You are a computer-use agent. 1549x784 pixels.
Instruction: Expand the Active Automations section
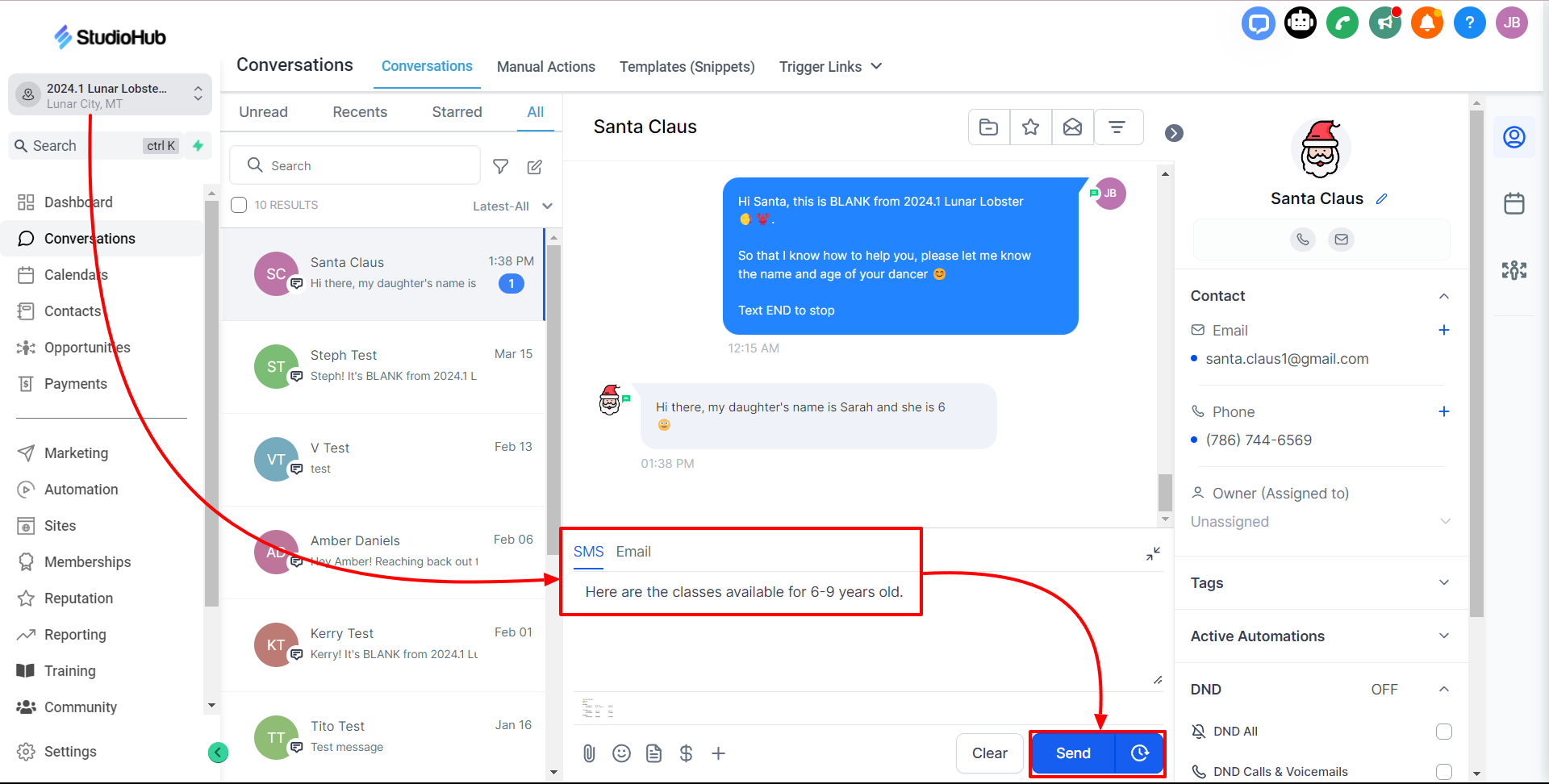click(1321, 636)
